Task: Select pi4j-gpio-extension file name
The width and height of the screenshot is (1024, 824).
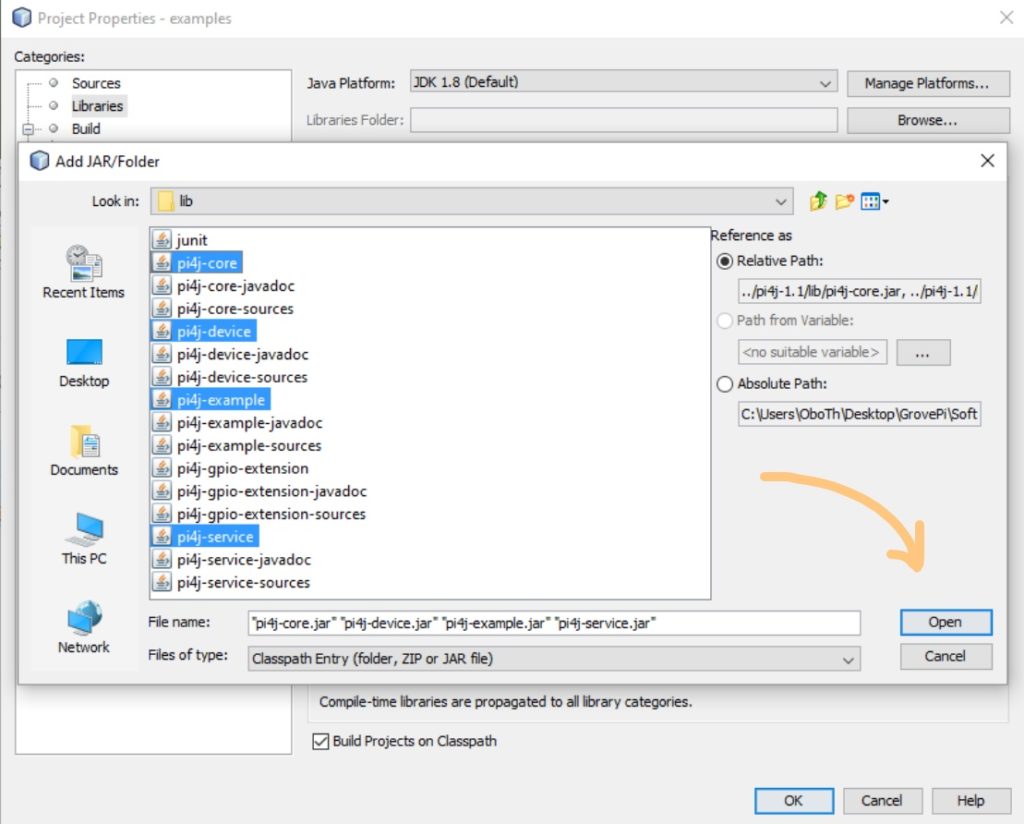Action: 242,469
